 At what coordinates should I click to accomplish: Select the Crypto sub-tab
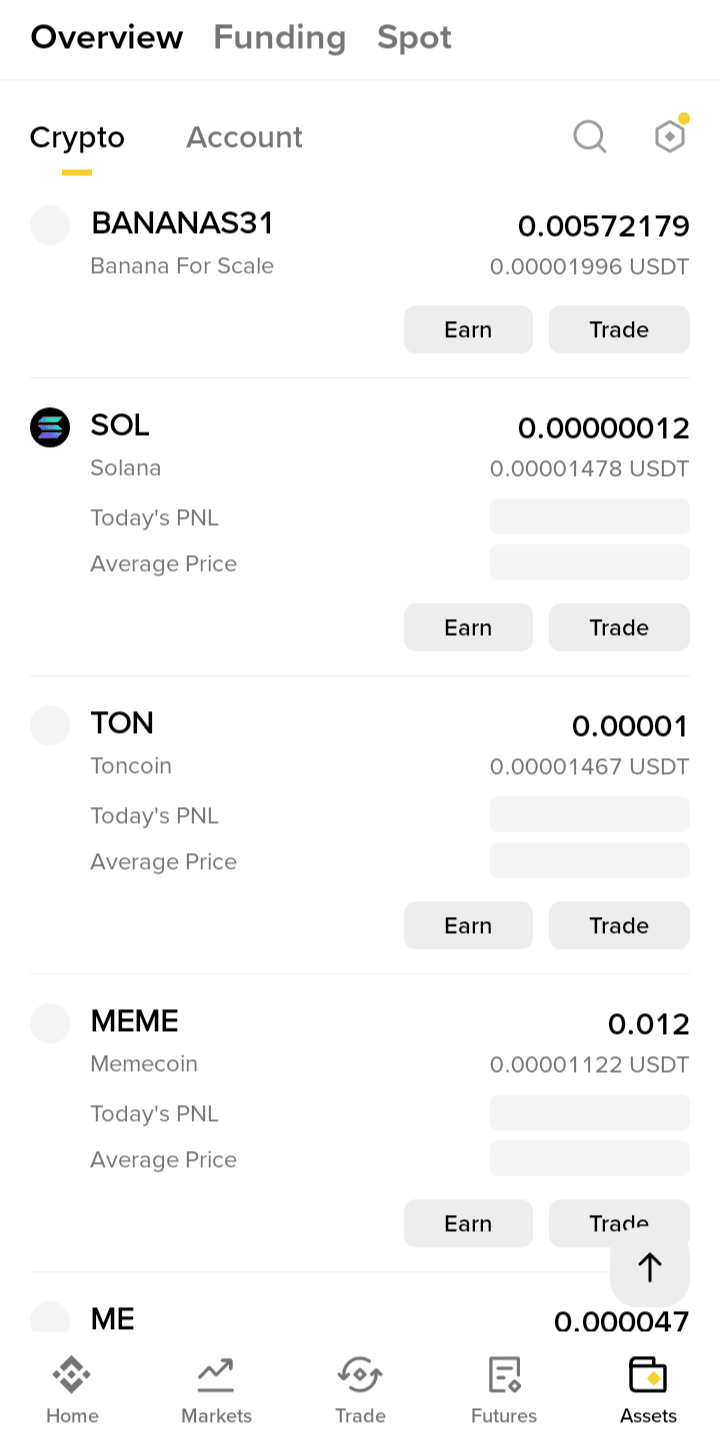pyautogui.click(x=77, y=137)
